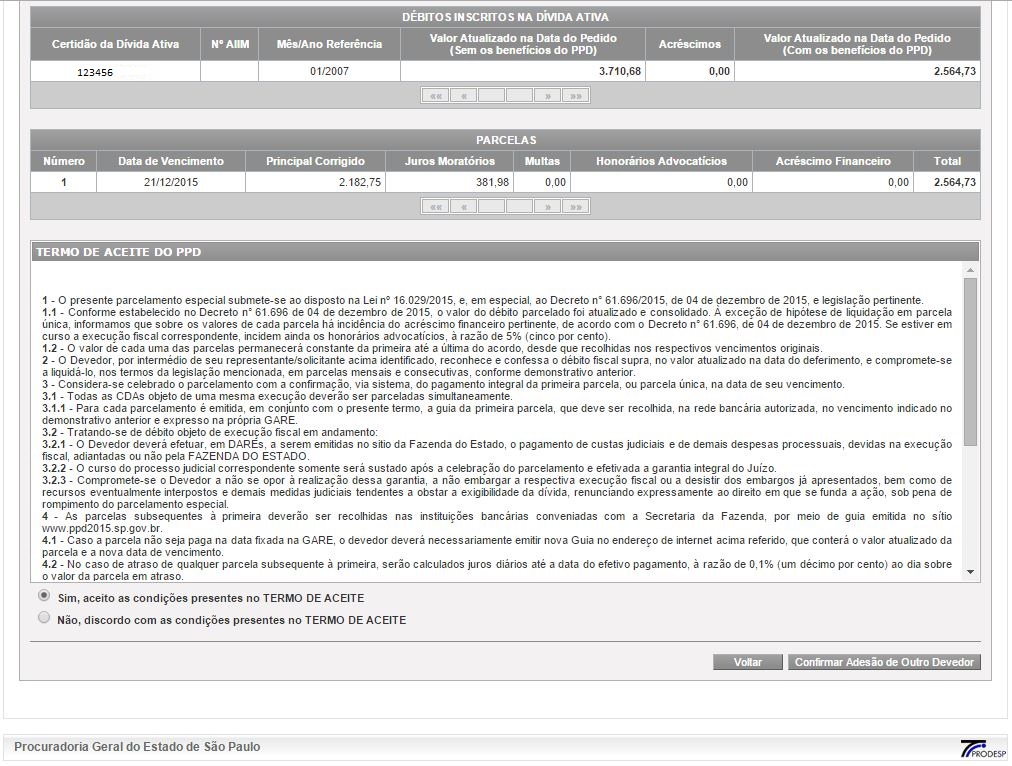Go to previous page of Parcelas table
This screenshot has width=1012, height=766.
[x=463, y=207]
